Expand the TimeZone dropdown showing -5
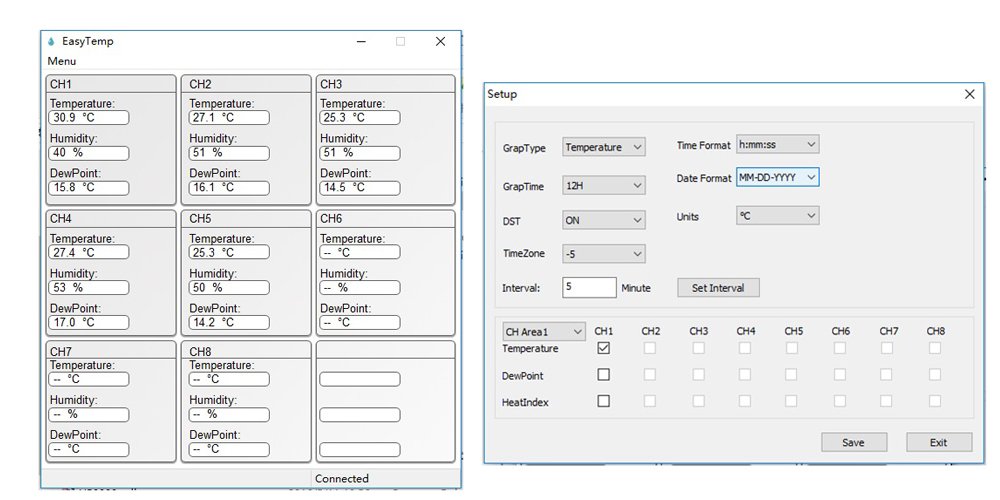This screenshot has width=1000, height=500. point(603,254)
